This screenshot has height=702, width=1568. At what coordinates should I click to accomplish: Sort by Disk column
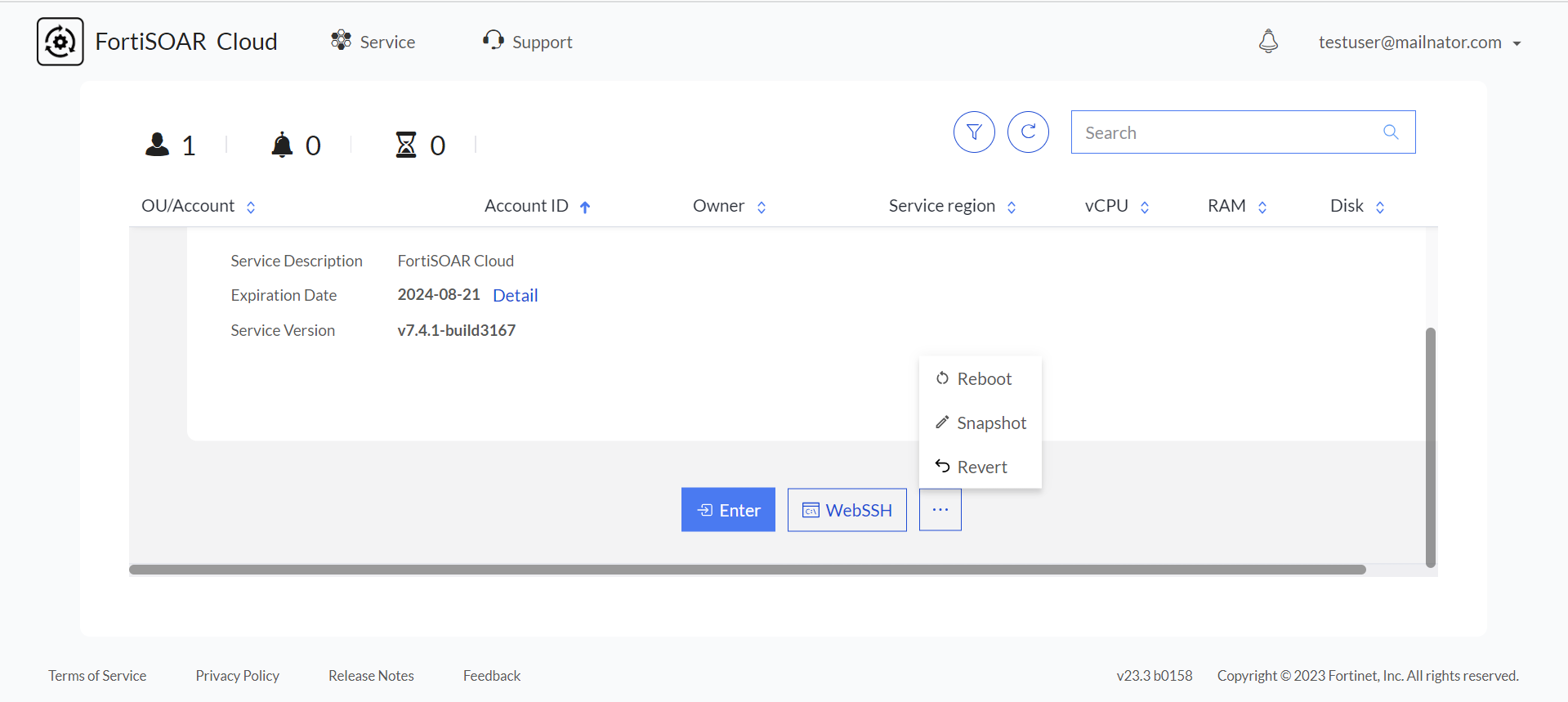point(1357,206)
